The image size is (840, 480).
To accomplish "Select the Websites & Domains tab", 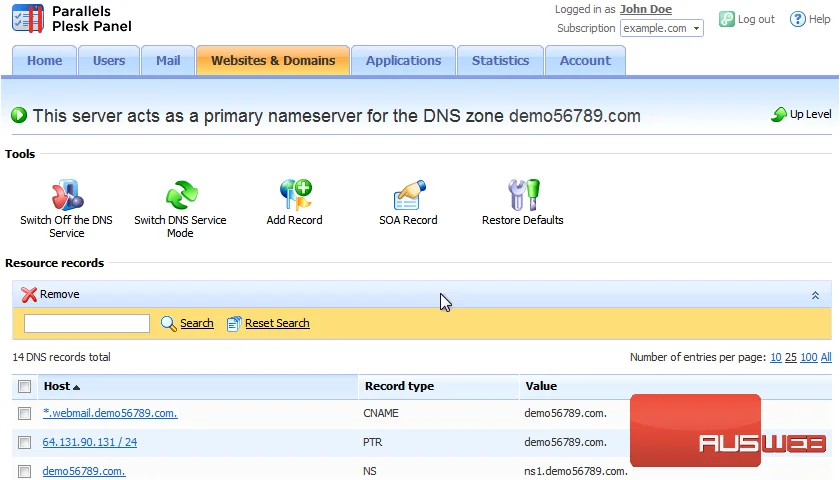I will point(273,61).
